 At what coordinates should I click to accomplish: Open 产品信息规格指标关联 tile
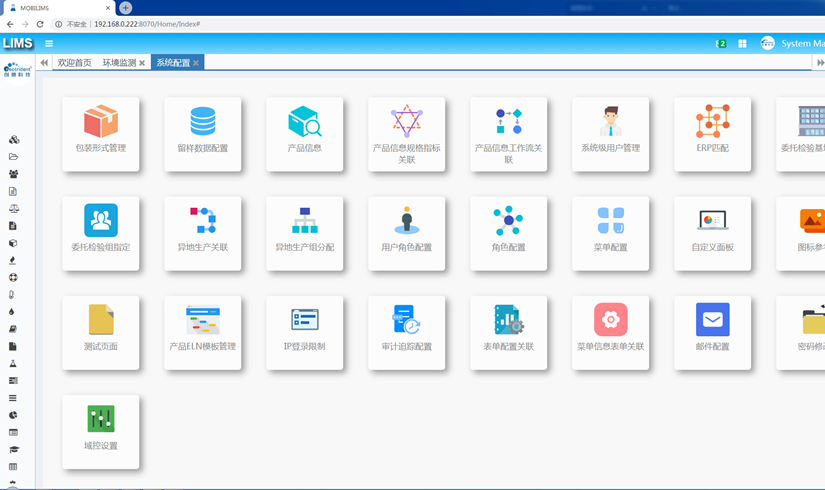click(407, 134)
